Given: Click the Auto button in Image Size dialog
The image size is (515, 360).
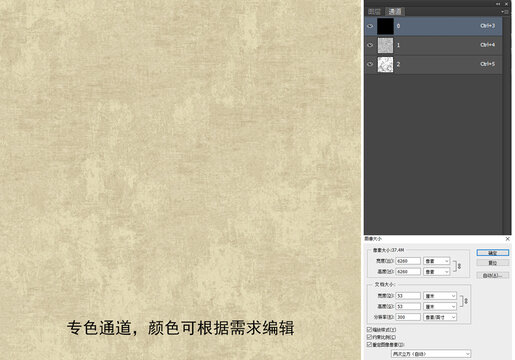Looking at the screenshot, I should pyautogui.click(x=493, y=275).
